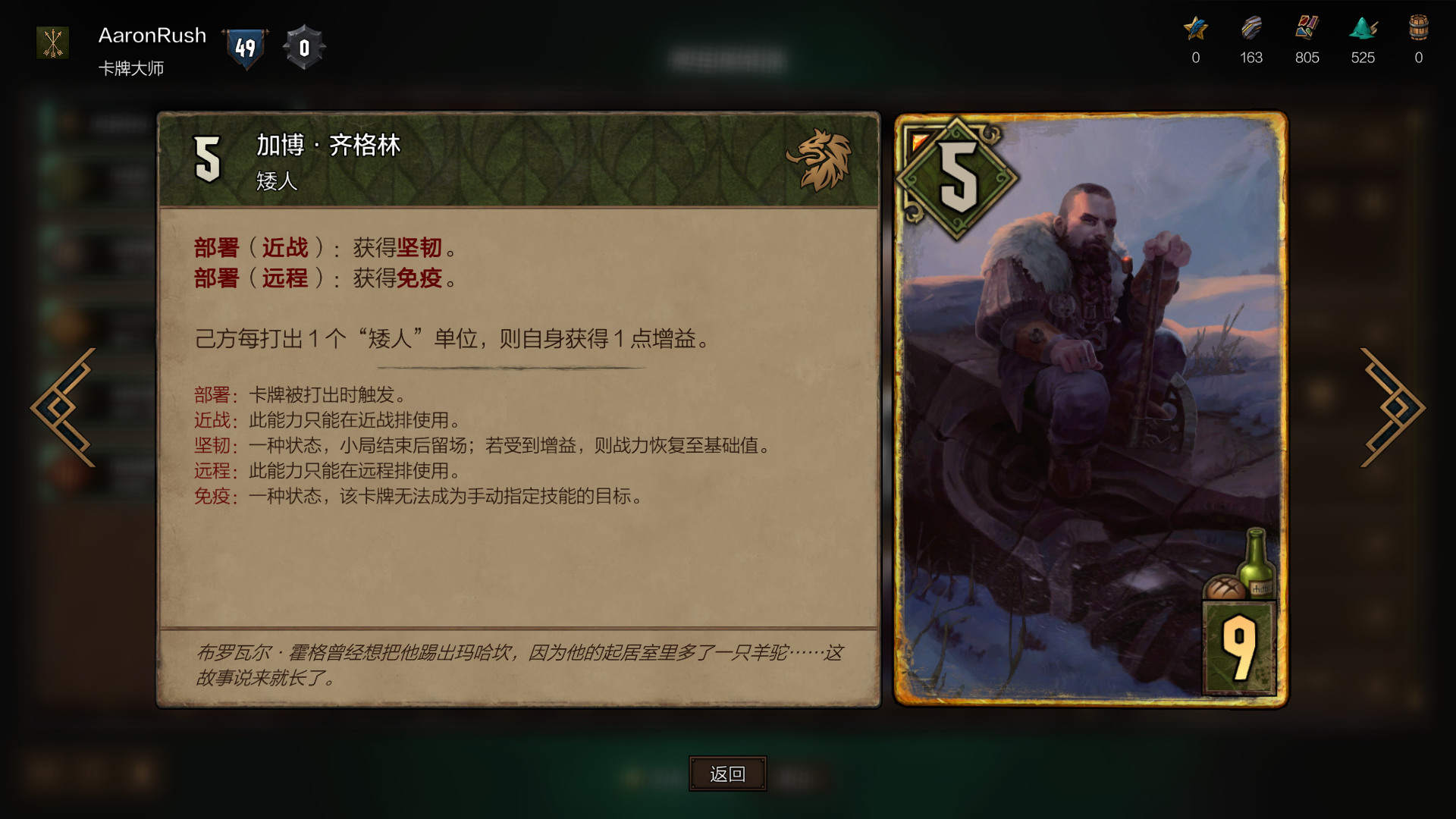Click the provision cost 9 badge
Viewport: 1456px width, 819px height.
[1239, 647]
